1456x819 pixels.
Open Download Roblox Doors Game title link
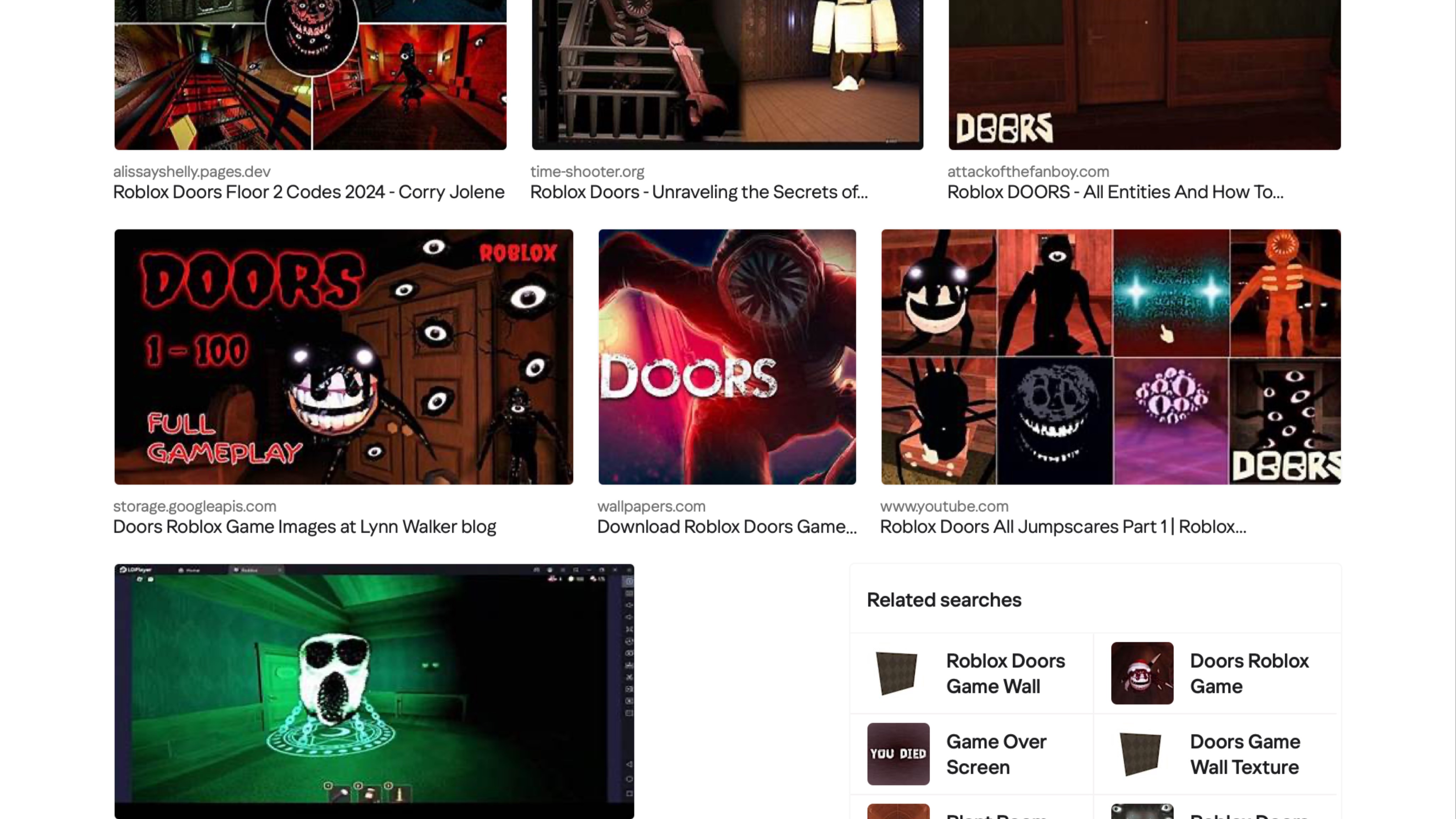tap(726, 527)
